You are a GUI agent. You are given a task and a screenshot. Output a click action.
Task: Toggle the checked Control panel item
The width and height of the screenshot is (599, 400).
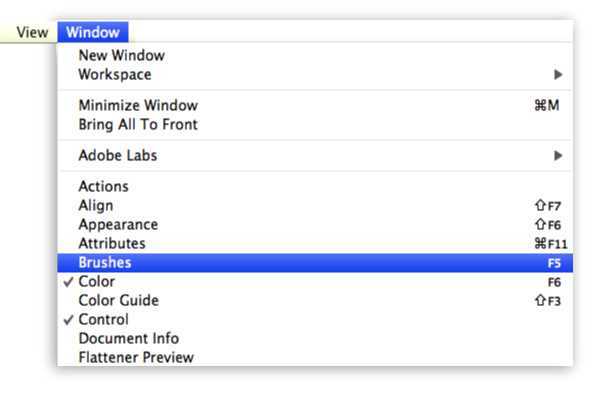315,320
